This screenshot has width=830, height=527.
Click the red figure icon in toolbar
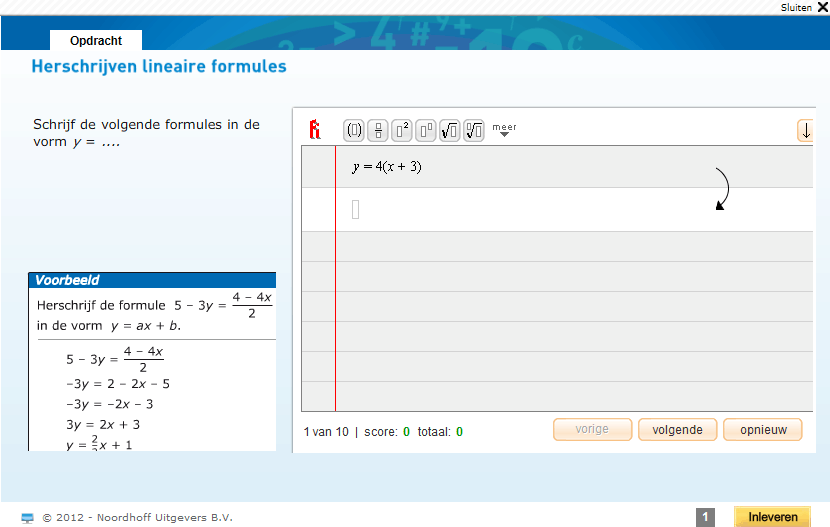[315, 130]
